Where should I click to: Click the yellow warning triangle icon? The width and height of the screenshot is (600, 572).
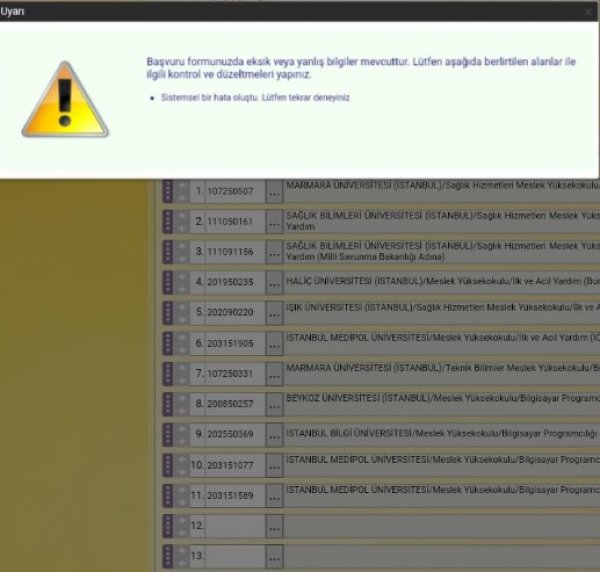(x=65, y=100)
